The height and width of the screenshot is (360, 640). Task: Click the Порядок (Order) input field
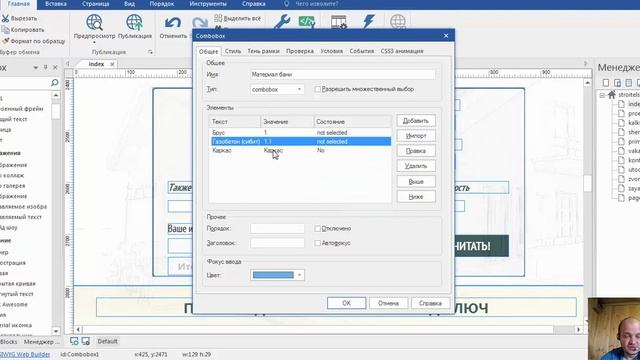278,229
